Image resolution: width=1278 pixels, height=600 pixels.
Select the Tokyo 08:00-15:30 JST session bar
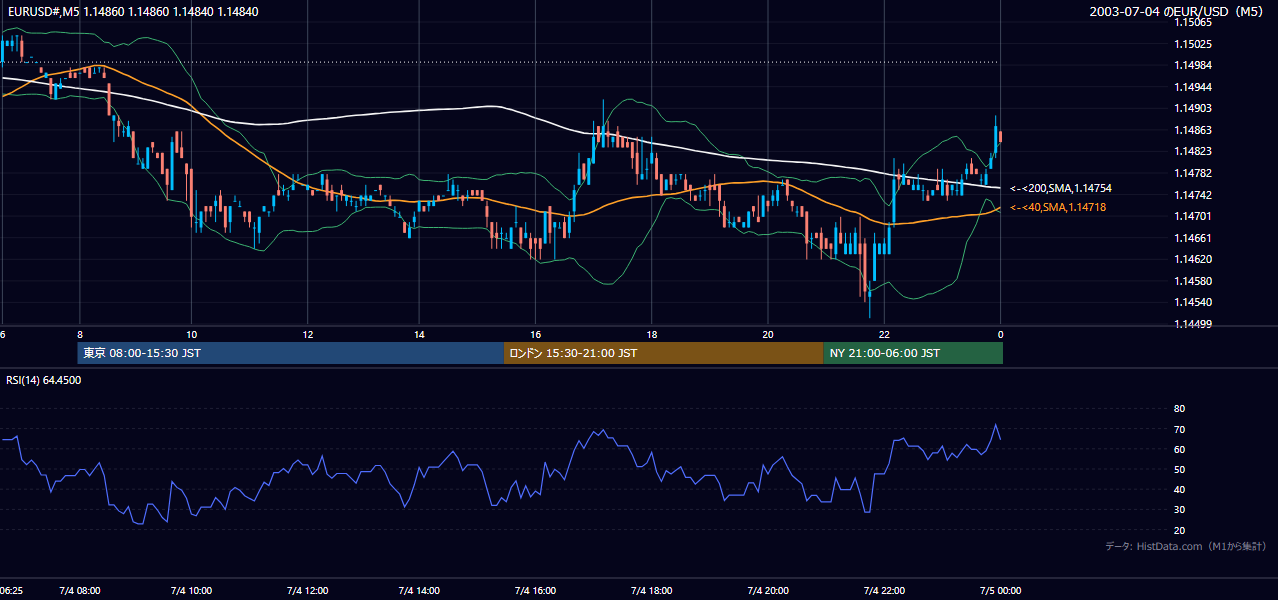pyautogui.click(x=290, y=353)
